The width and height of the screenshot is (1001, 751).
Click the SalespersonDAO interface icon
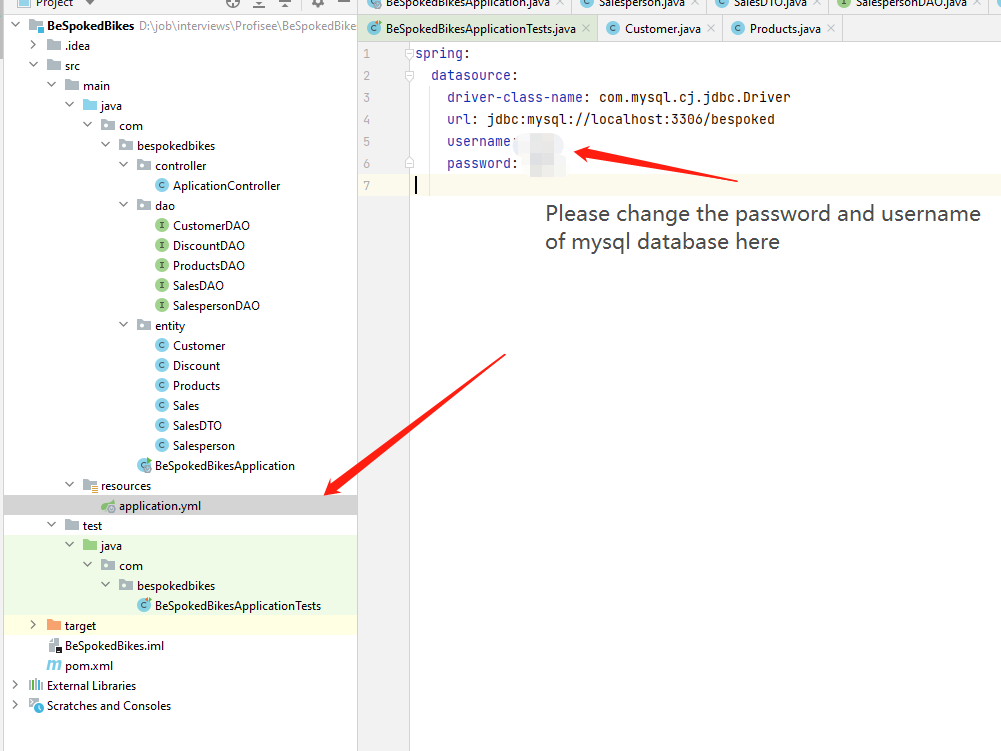162,306
